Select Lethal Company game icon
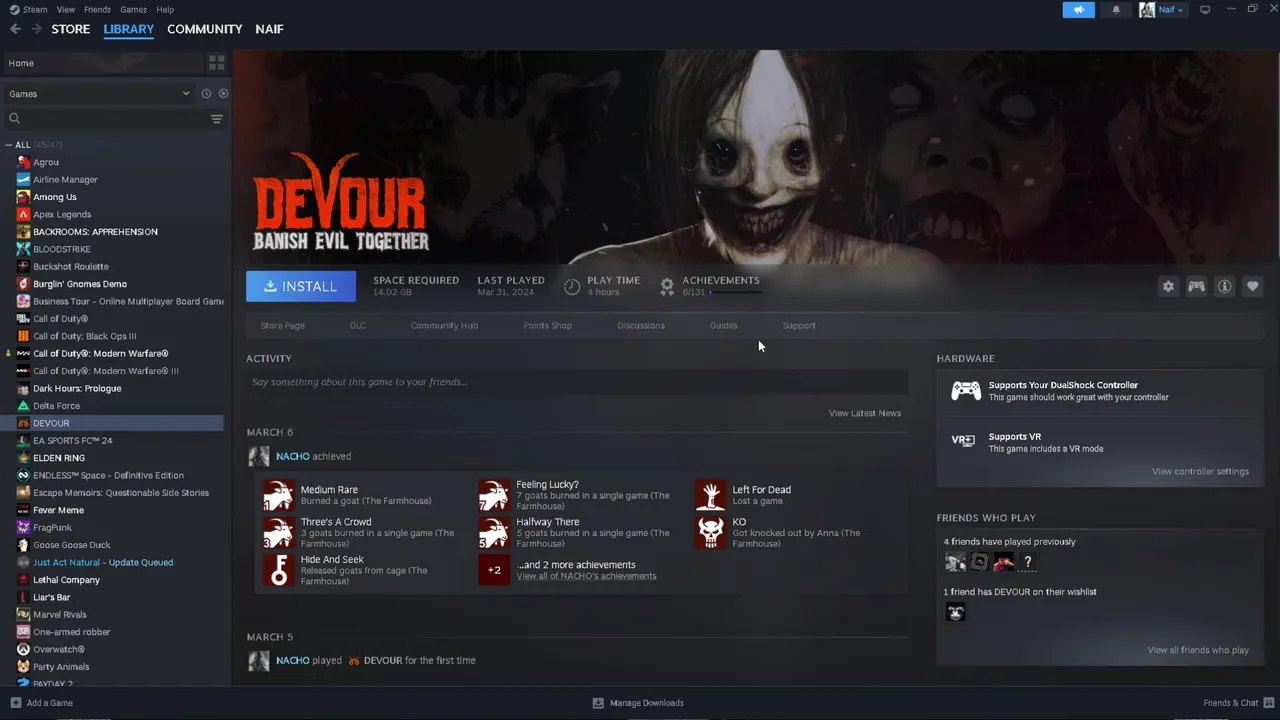The width and height of the screenshot is (1280, 720). tap(23, 580)
